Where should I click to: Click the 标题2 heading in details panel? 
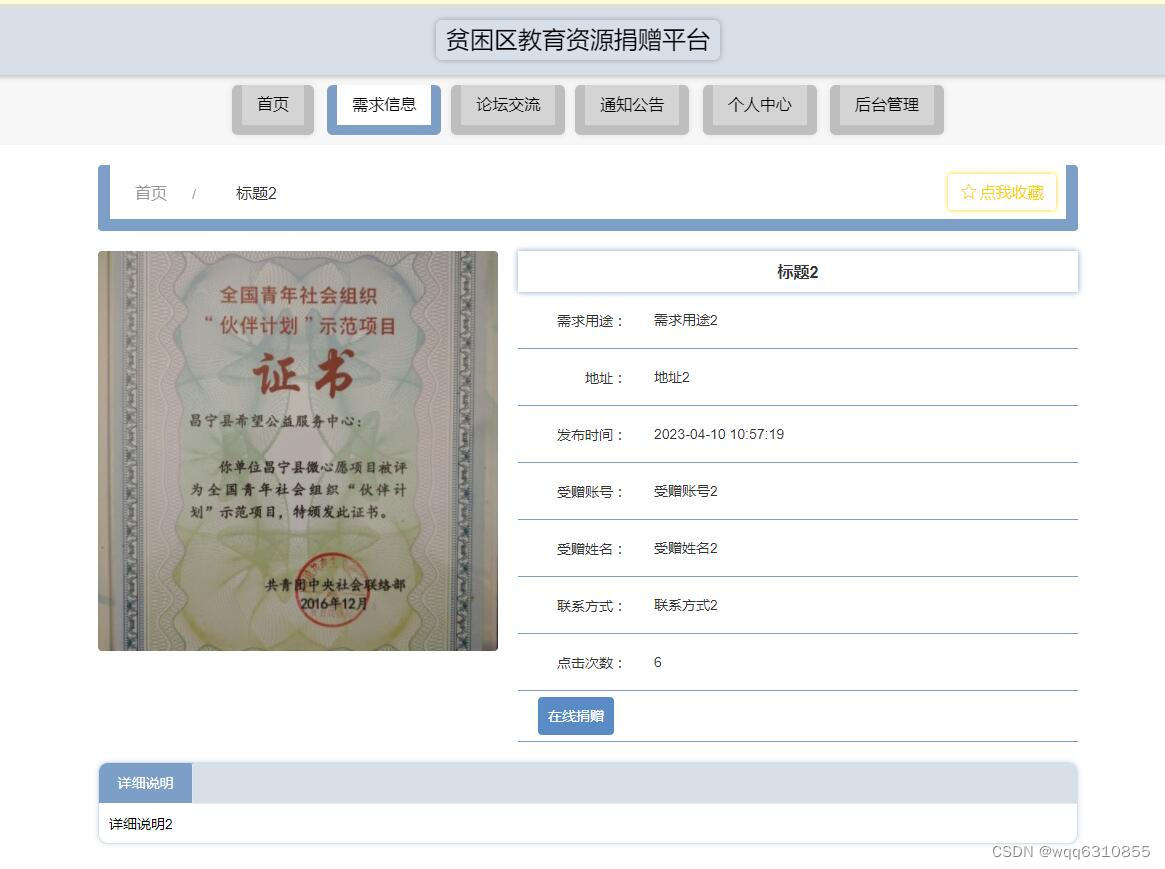797,272
